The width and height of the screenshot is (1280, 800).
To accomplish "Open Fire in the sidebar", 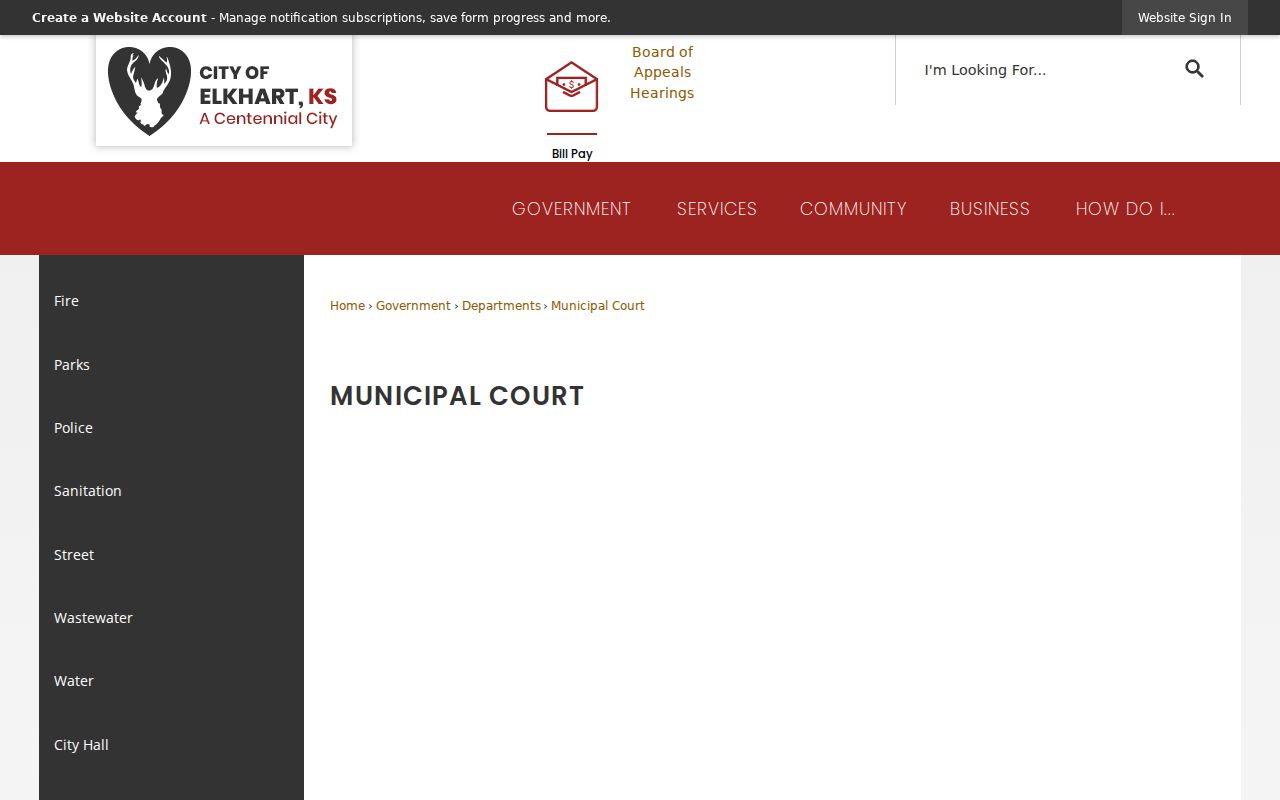I will click(171, 301).
